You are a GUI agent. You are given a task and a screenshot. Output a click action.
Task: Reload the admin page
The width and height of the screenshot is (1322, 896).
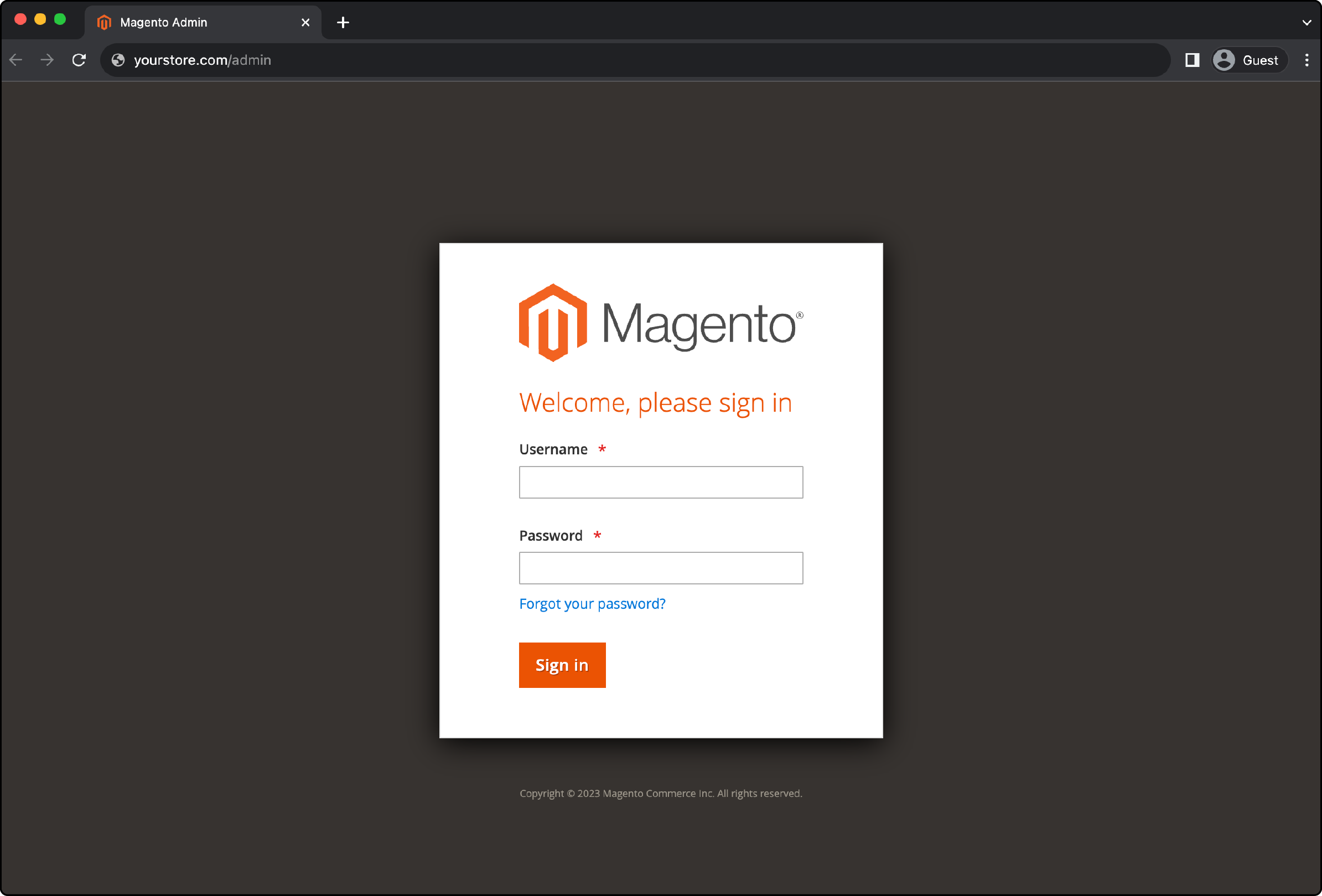(x=79, y=60)
